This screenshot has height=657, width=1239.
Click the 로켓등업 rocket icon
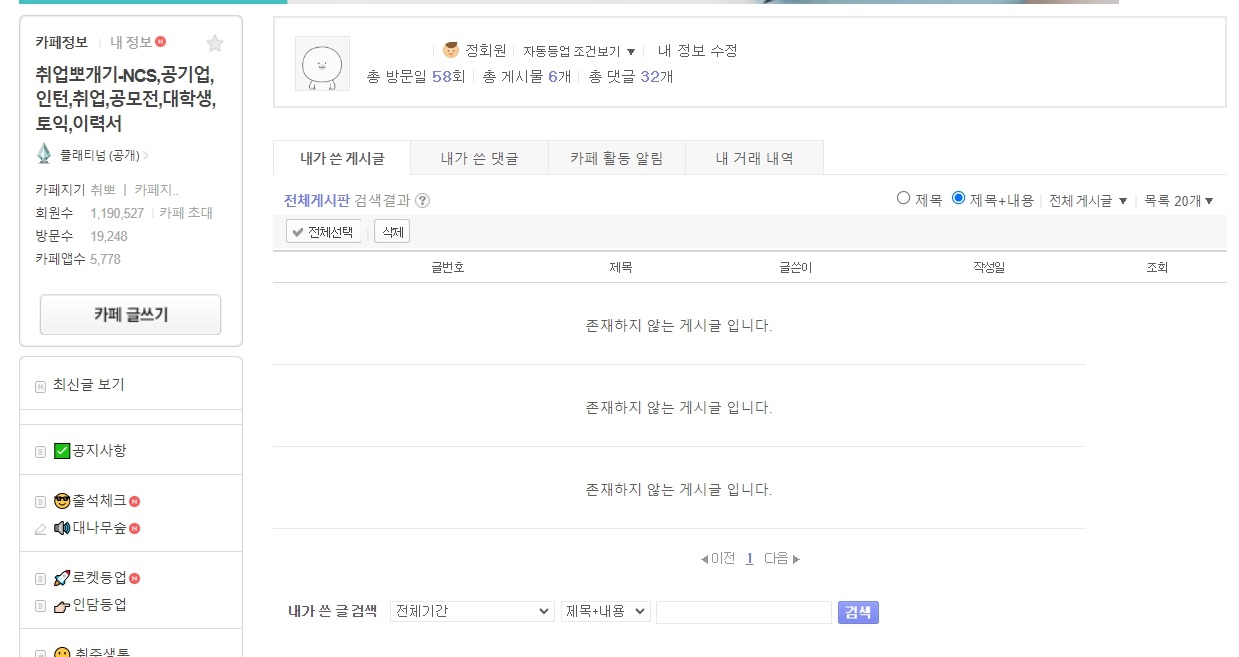pyautogui.click(x=61, y=578)
